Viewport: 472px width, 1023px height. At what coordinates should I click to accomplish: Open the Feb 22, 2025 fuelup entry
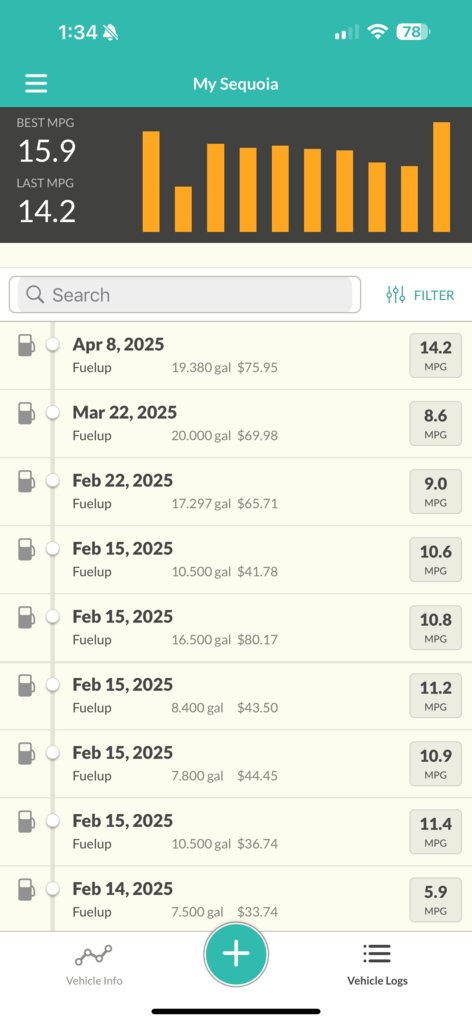pyautogui.click(x=236, y=491)
